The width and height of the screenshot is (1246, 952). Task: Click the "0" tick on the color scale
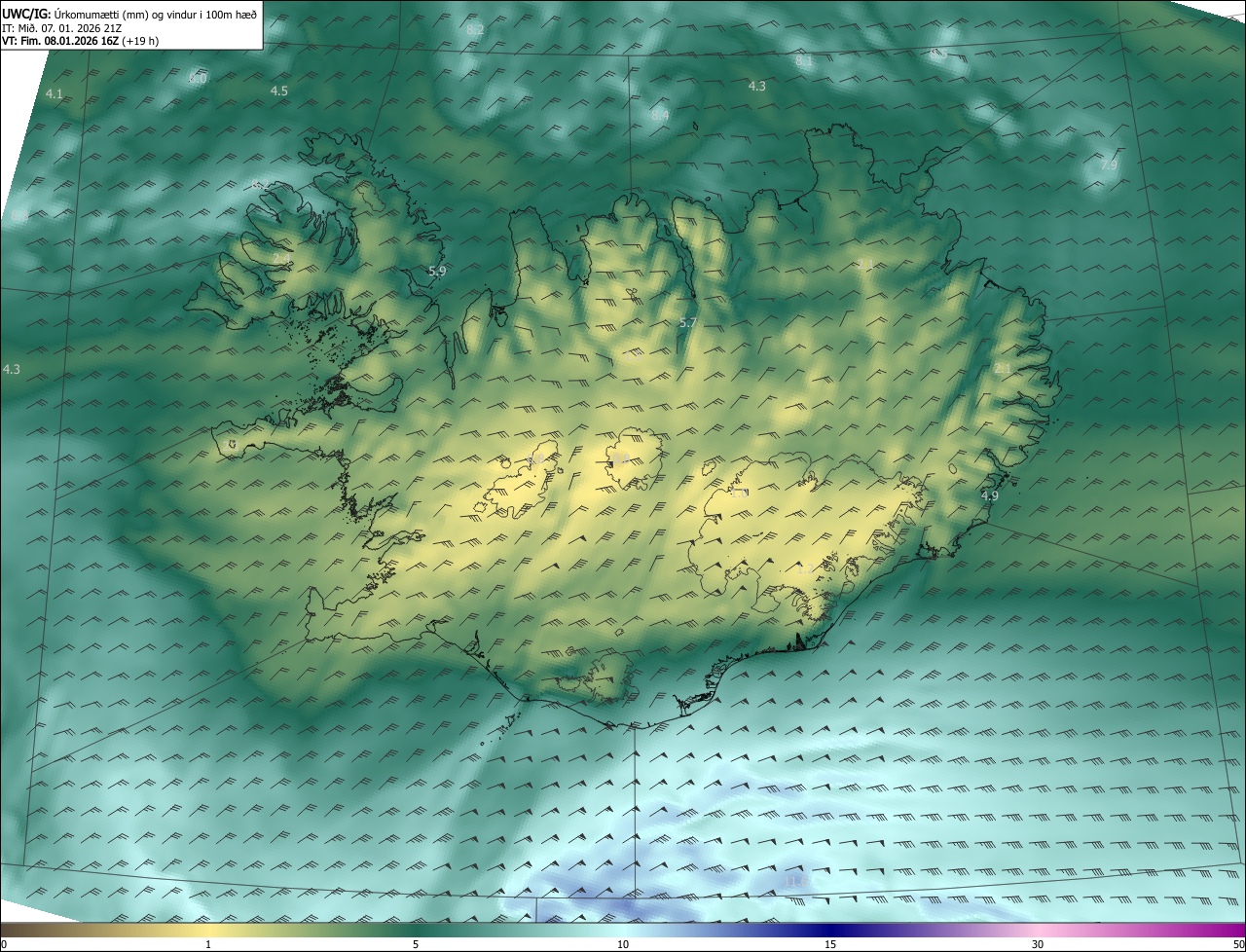[4, 944]
